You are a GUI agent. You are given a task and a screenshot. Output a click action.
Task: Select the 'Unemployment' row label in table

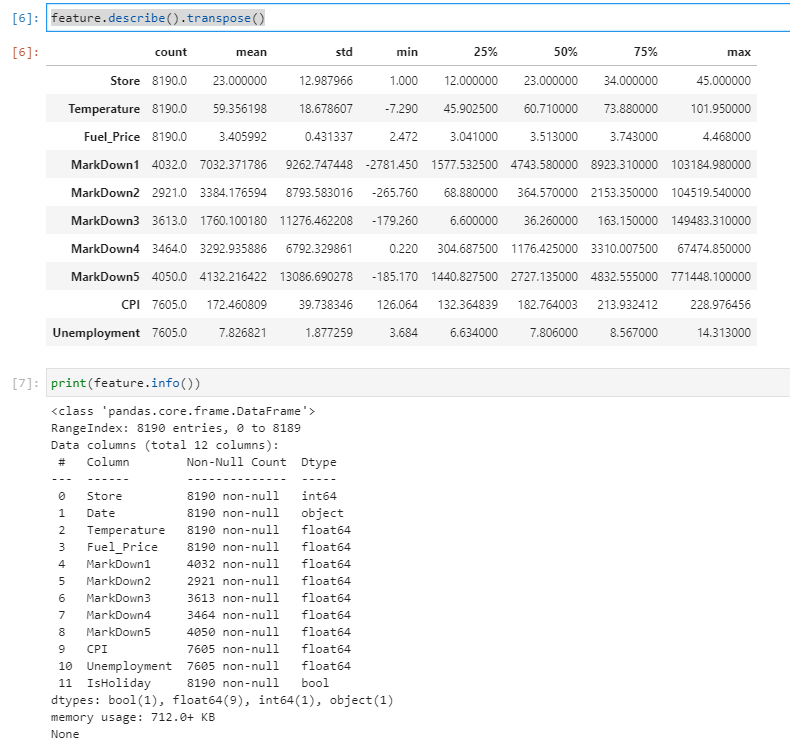tap(96, 333)
